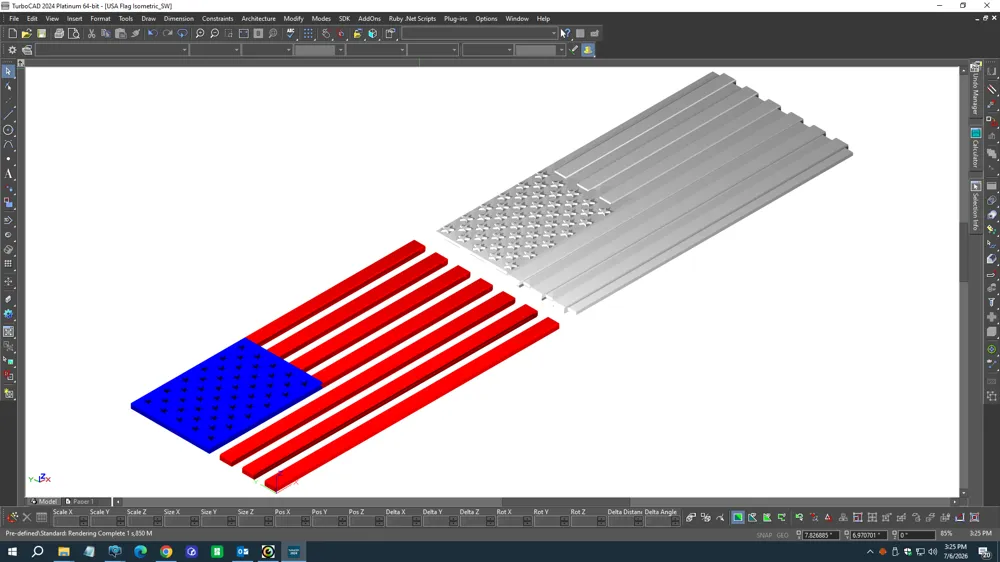The width and height of the screenshot is (1000, 562).
Task: Click the horizontal scrollbar below the canvas
Action: 536,502
